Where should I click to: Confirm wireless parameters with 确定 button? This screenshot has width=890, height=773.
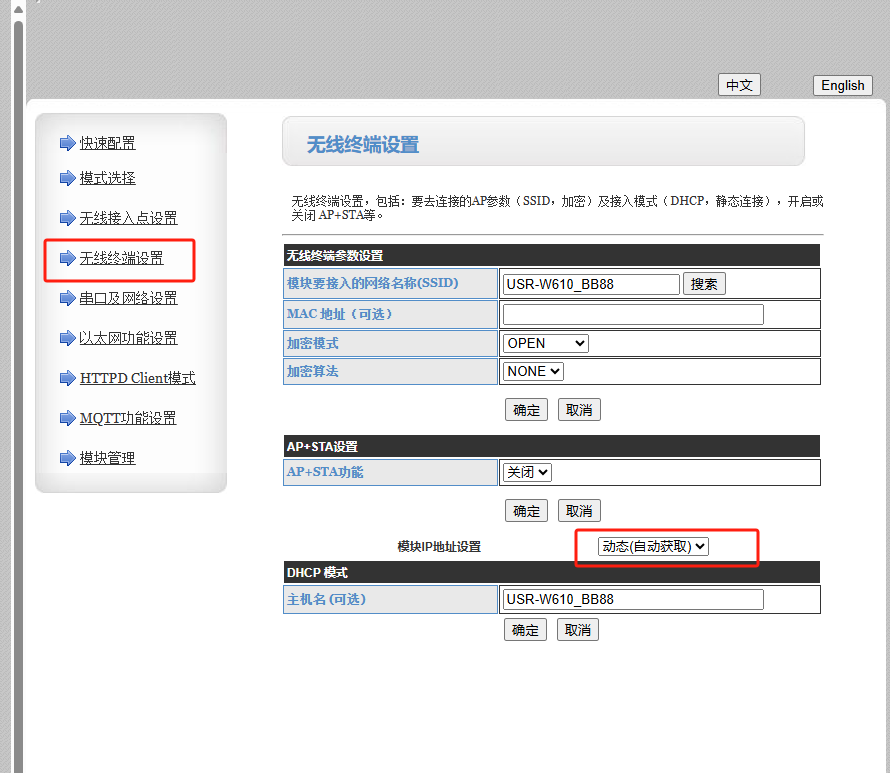pyautogui.click(x=526, y=410)
